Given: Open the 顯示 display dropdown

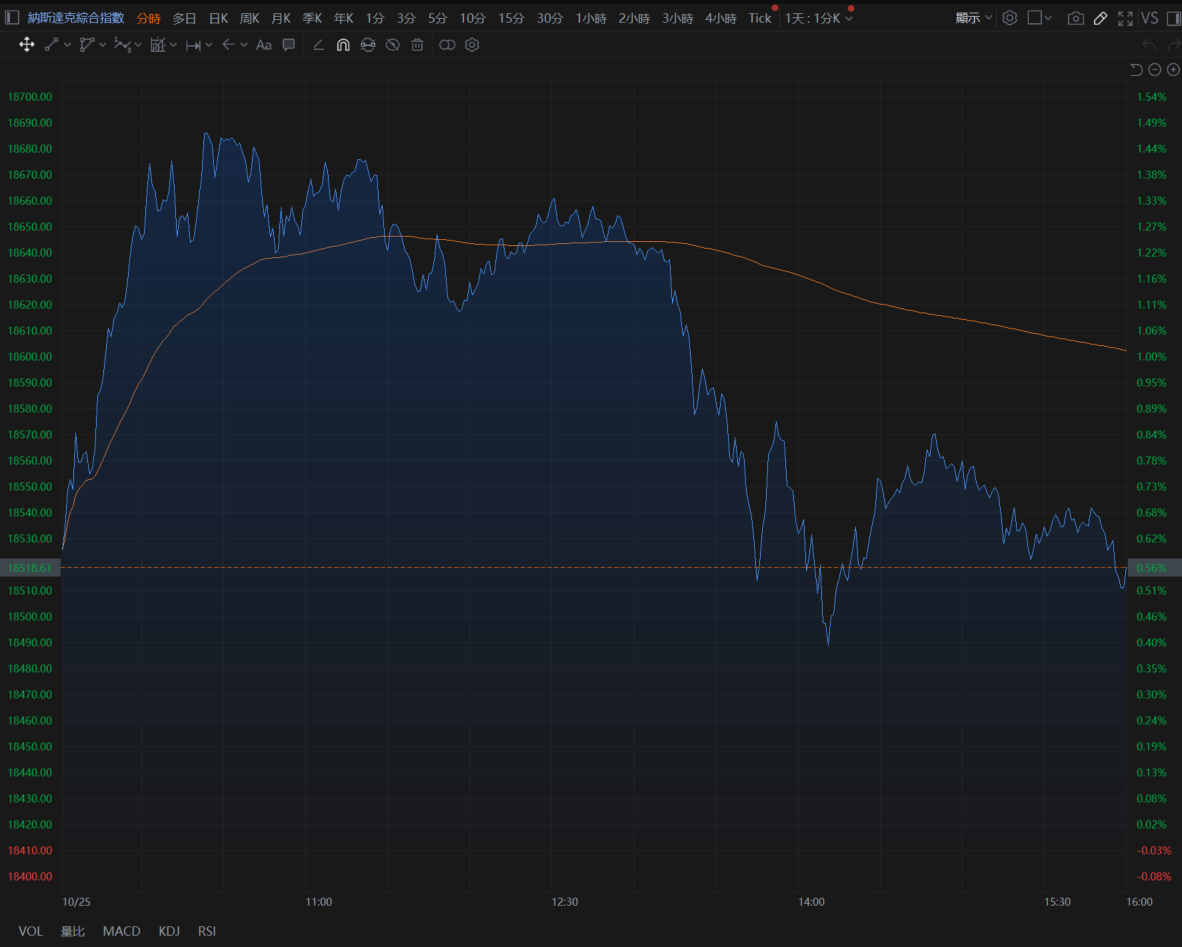Looking at the screenshot, I should tap(974, 17).
